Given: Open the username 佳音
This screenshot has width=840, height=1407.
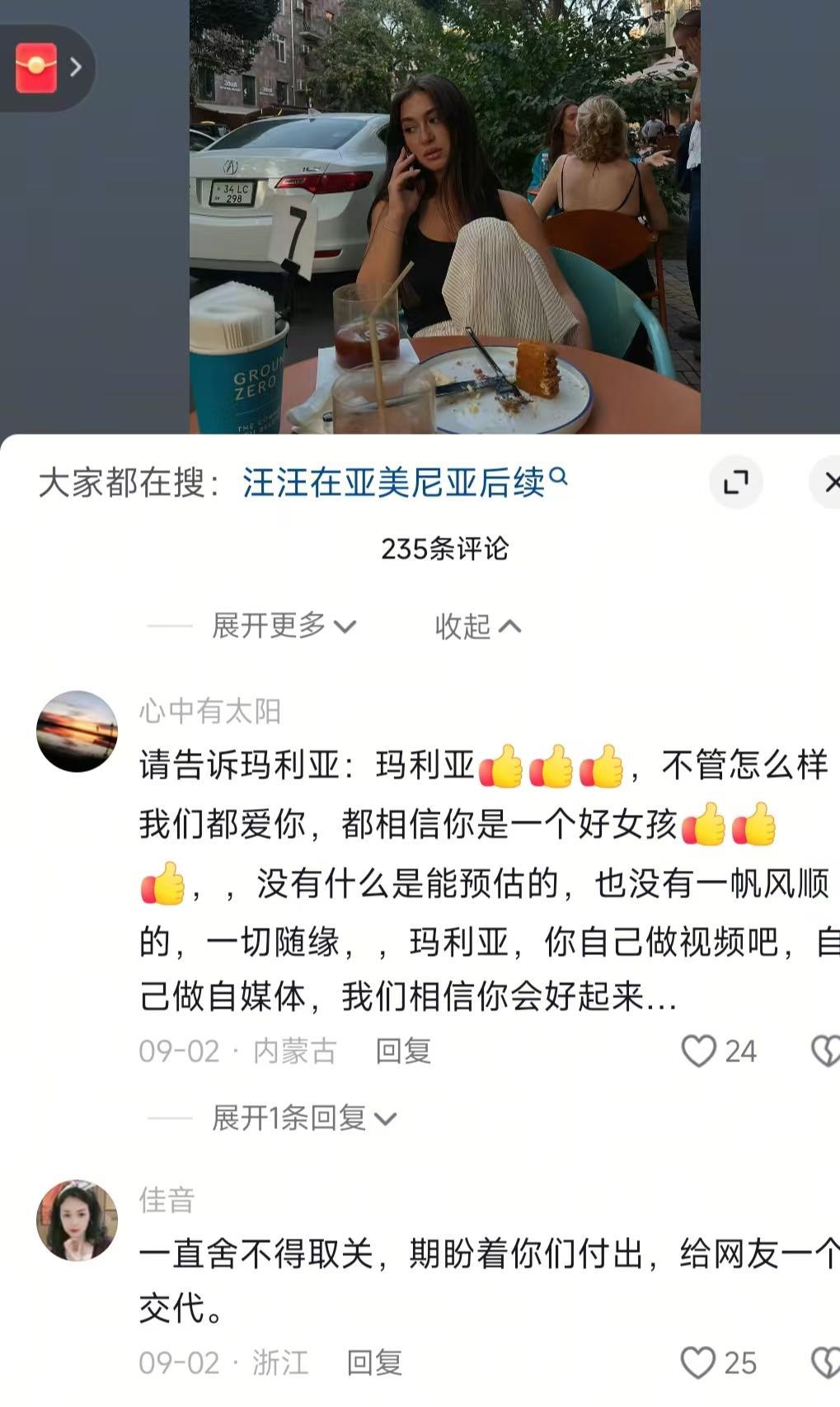Looking at the screenshot, I should pos(167,1199).
